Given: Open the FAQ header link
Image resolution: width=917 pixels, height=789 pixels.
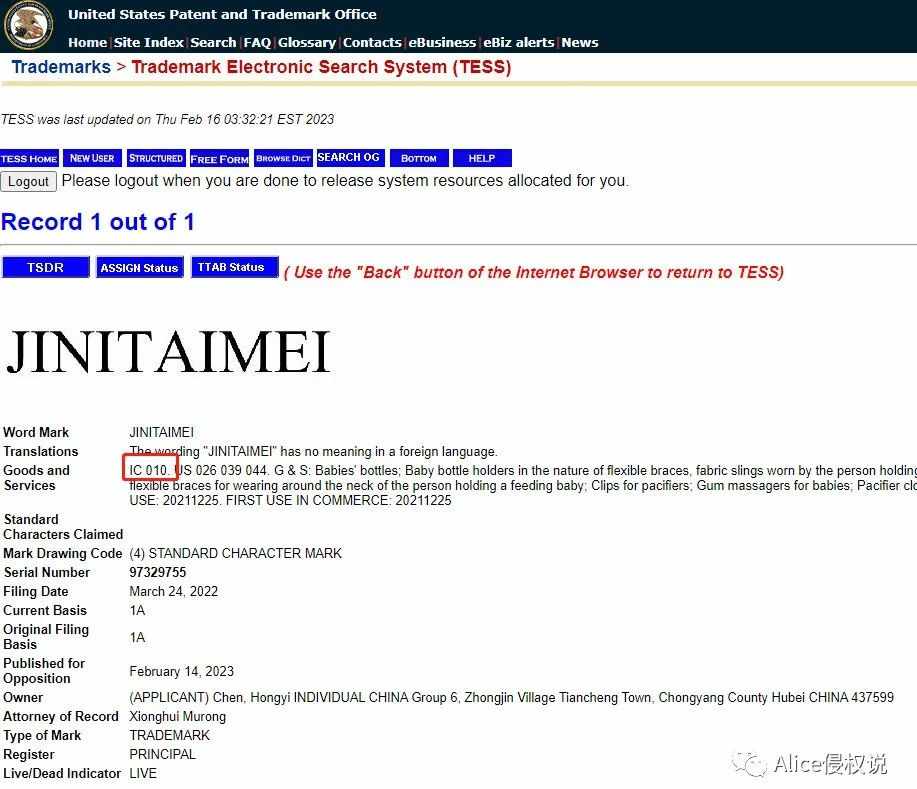Looking at the screenshot, I should pos(257,43).
